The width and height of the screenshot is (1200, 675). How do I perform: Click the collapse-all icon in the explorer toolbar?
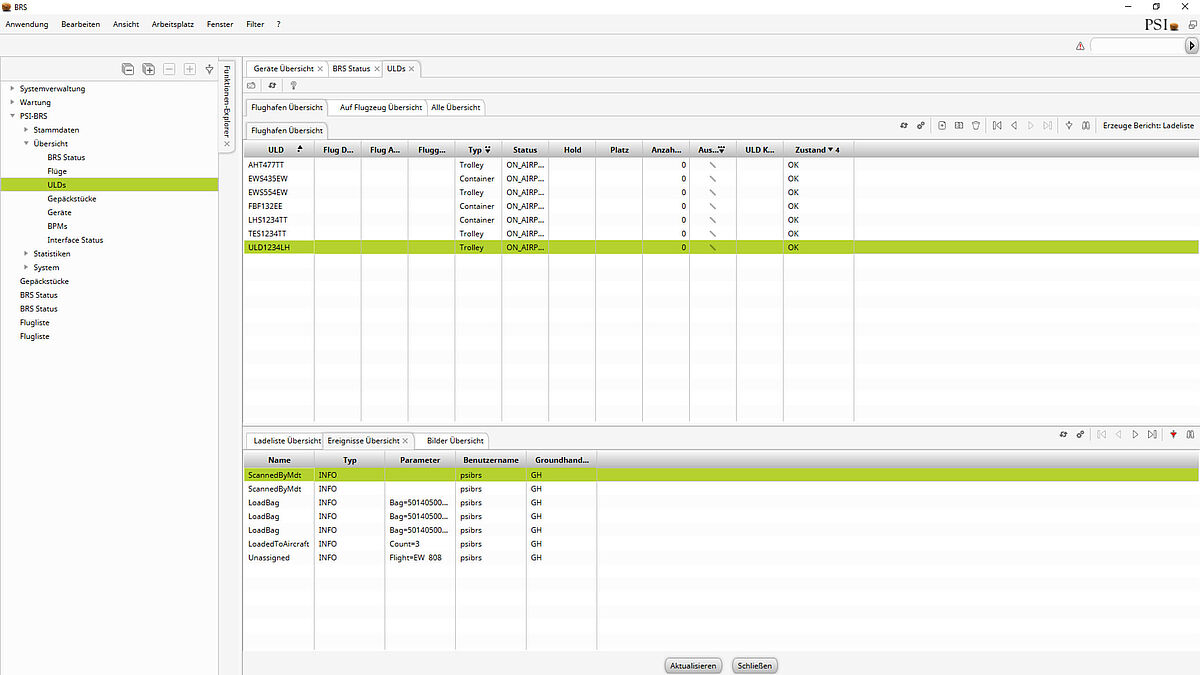pos(128,69)
